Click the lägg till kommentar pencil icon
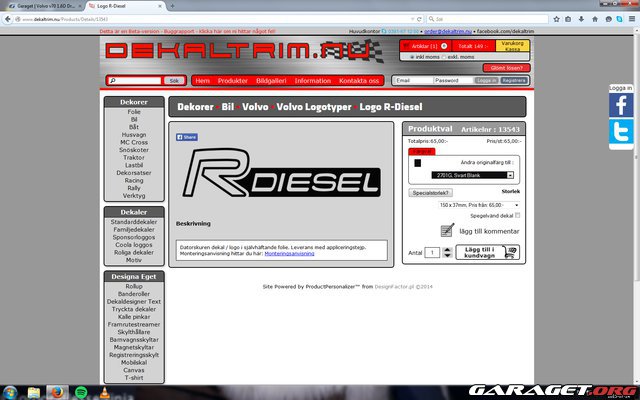The image size is (640, 400). tap(447, 231)
